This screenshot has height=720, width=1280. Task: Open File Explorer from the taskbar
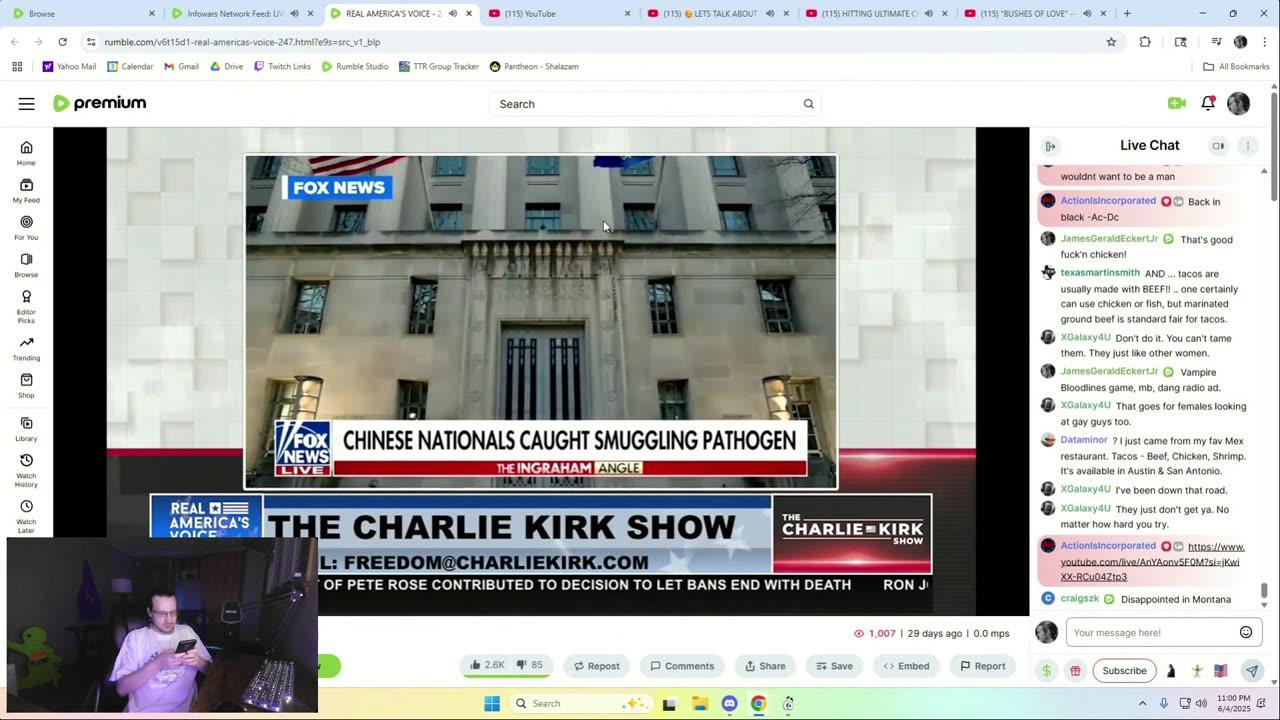pos(699,703)
